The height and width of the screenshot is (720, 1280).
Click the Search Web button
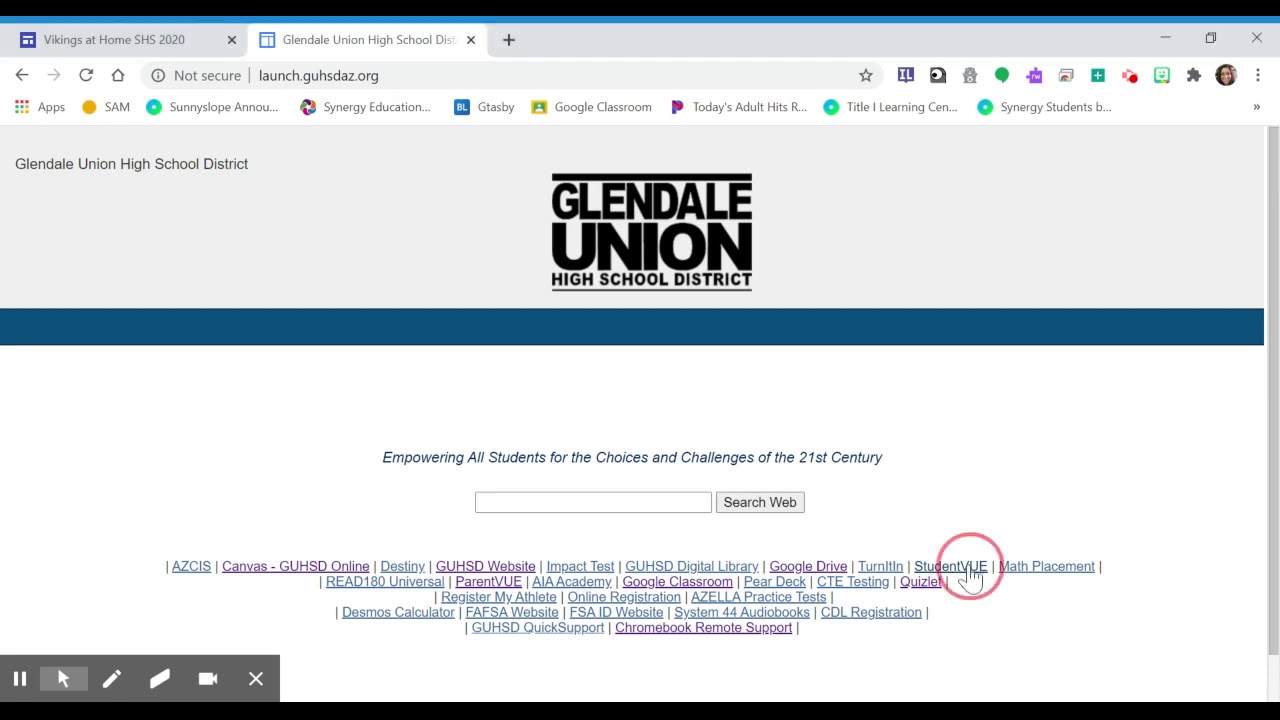[760, 502]
